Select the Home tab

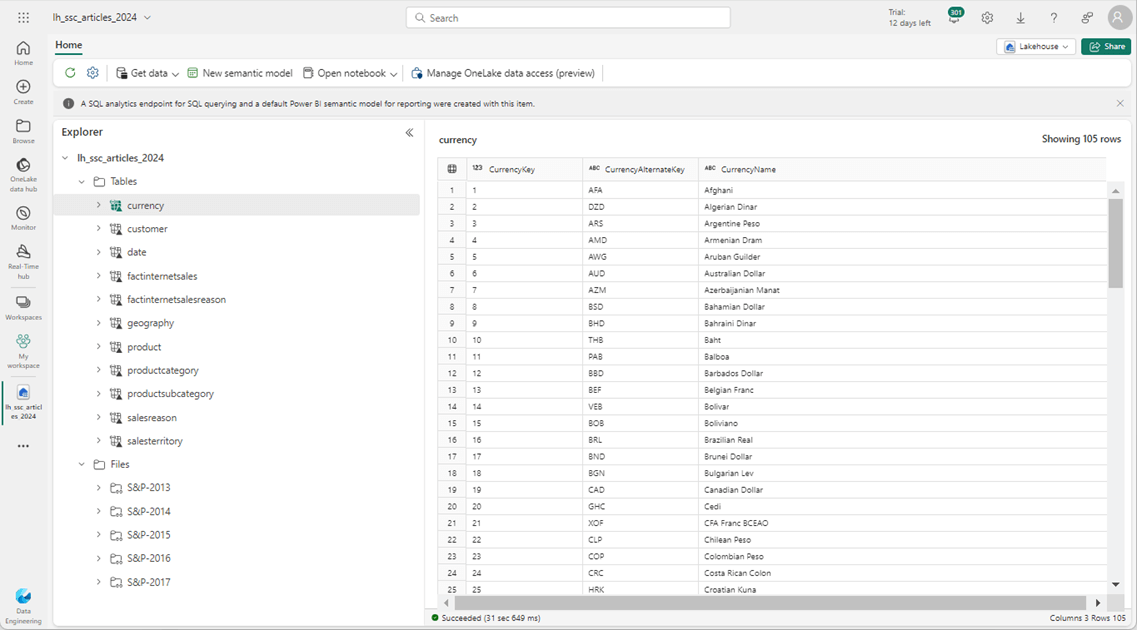pyautogui.click(x=69, y=45)
